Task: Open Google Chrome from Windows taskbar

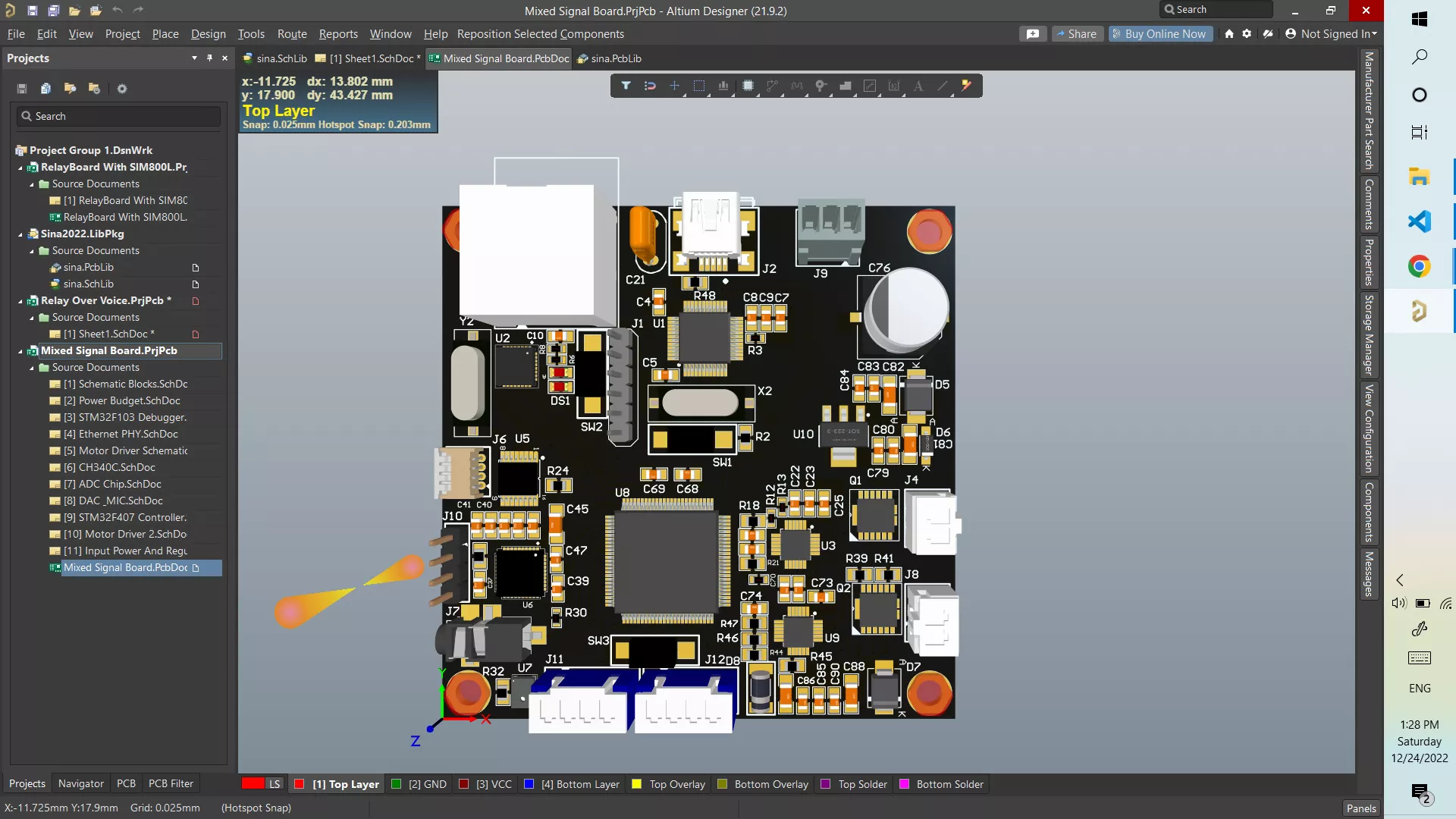Action: [1420, 266]
